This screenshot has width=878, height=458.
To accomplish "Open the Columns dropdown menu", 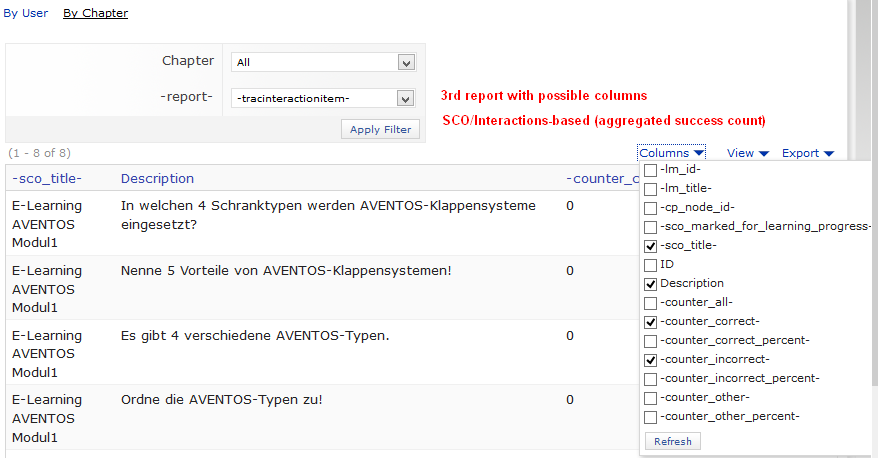I will [671, 153].
